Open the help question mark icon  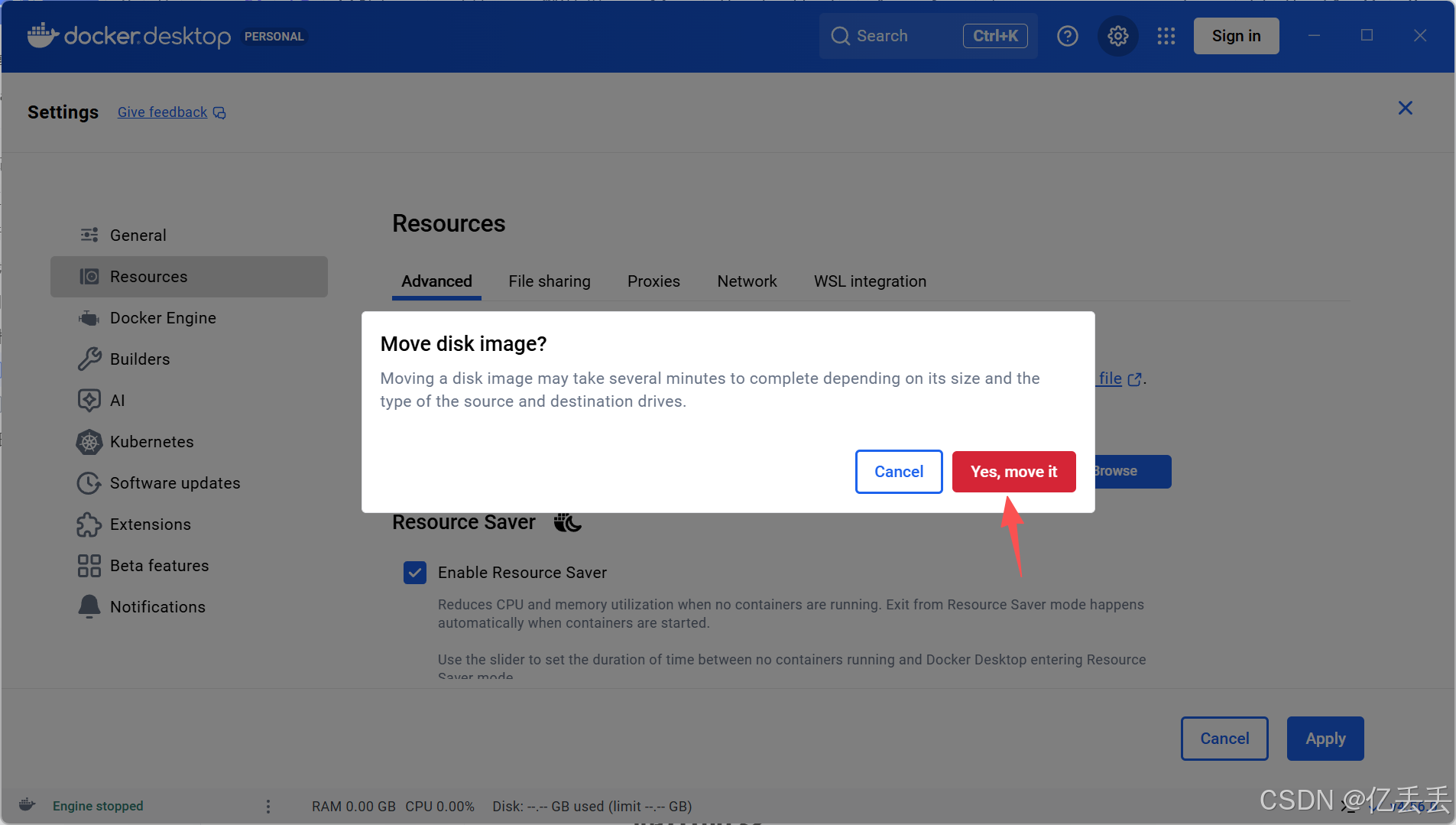(x=1067, y=36)
